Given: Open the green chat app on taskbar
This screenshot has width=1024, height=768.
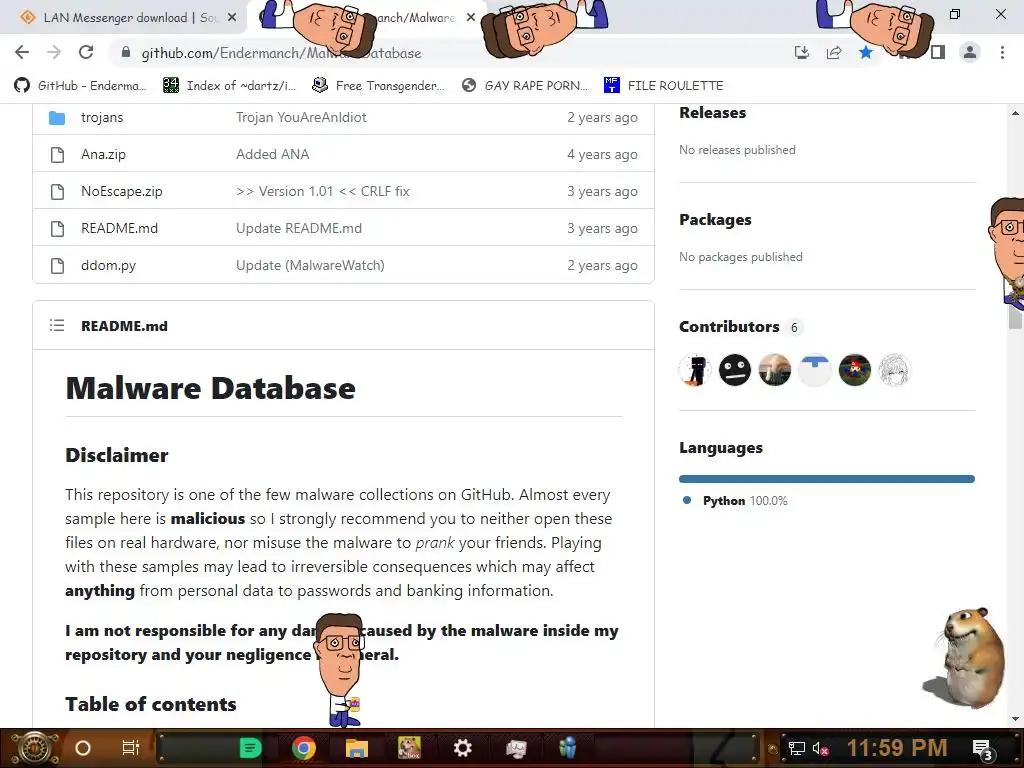Looking at the screenshot, I should pyautogui.click(x=251, y=748).
